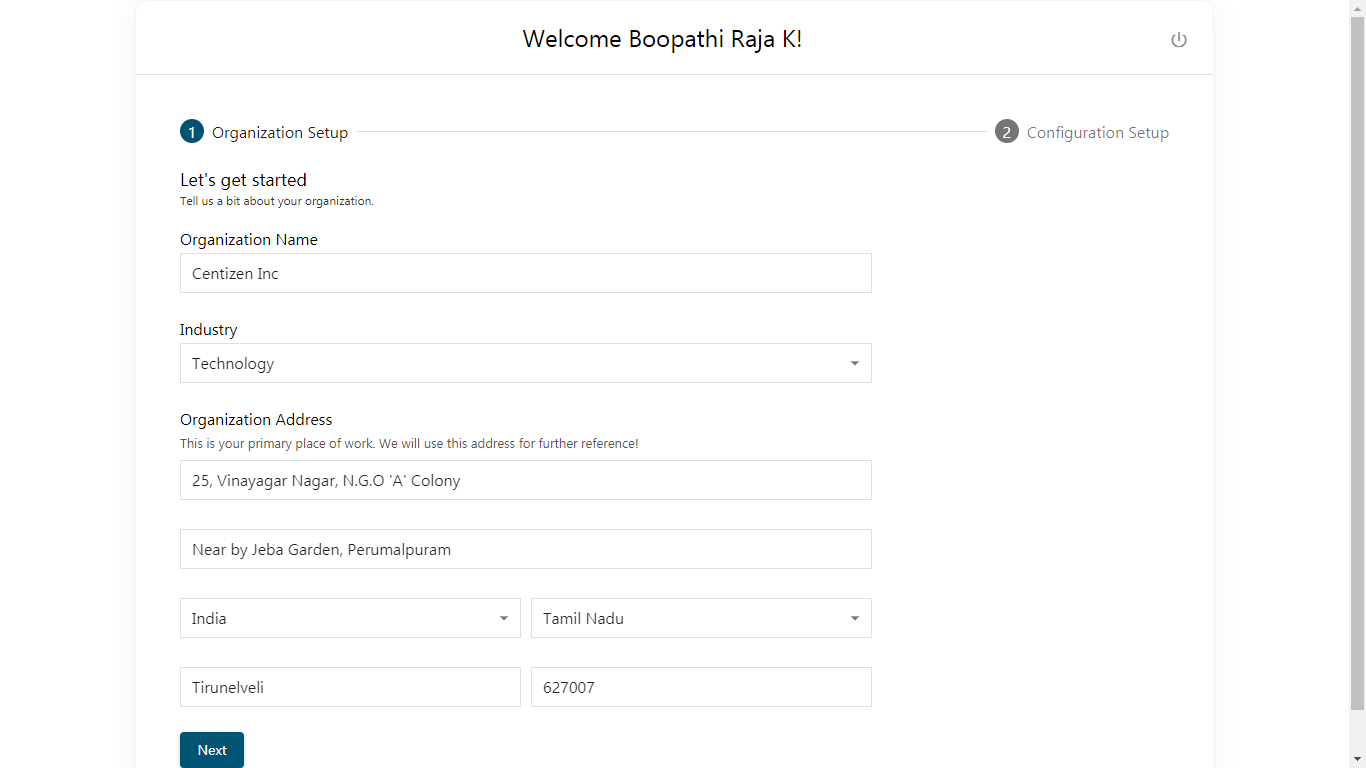Click the power logout icon

1179,40
